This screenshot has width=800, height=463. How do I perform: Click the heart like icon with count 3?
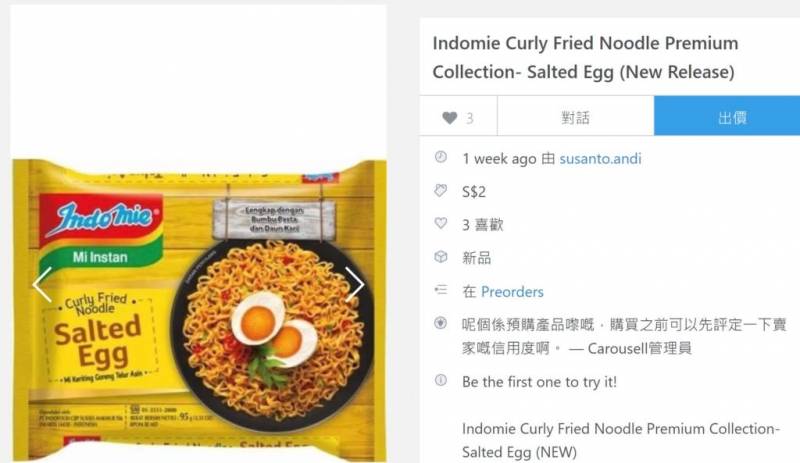coord(449,118)
